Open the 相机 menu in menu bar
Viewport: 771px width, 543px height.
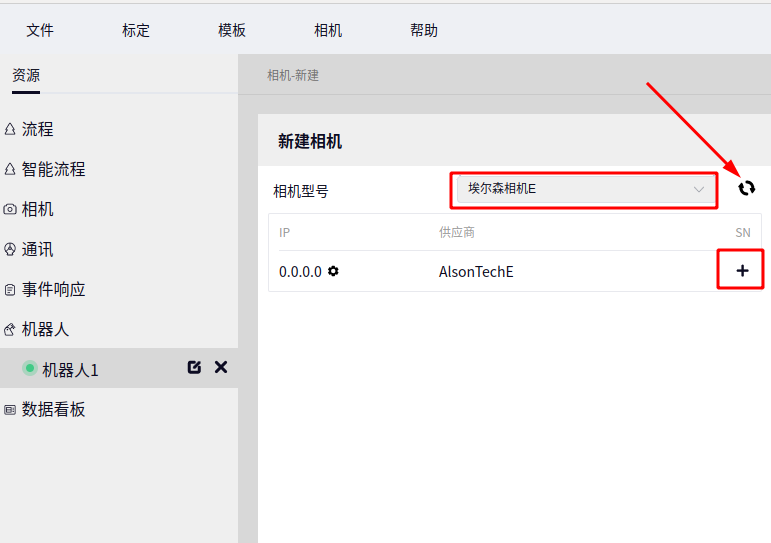328,30
